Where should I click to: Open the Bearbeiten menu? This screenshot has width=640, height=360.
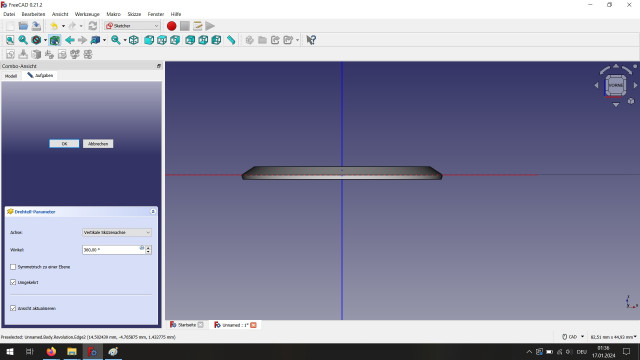point(33,14)
